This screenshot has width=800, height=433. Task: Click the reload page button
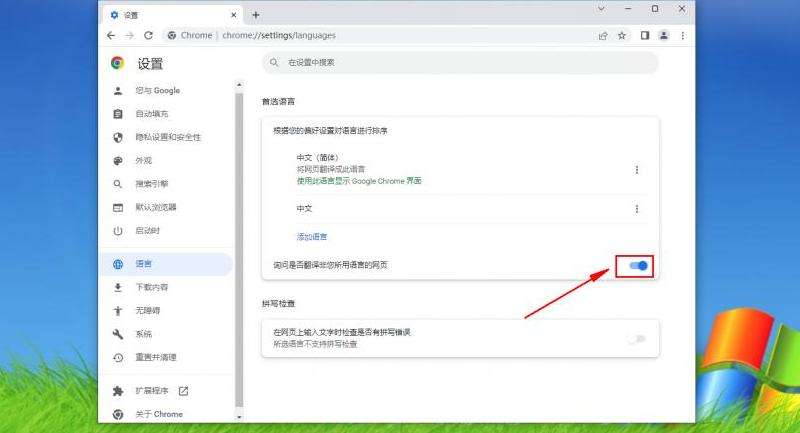click(x=148, y=35)
